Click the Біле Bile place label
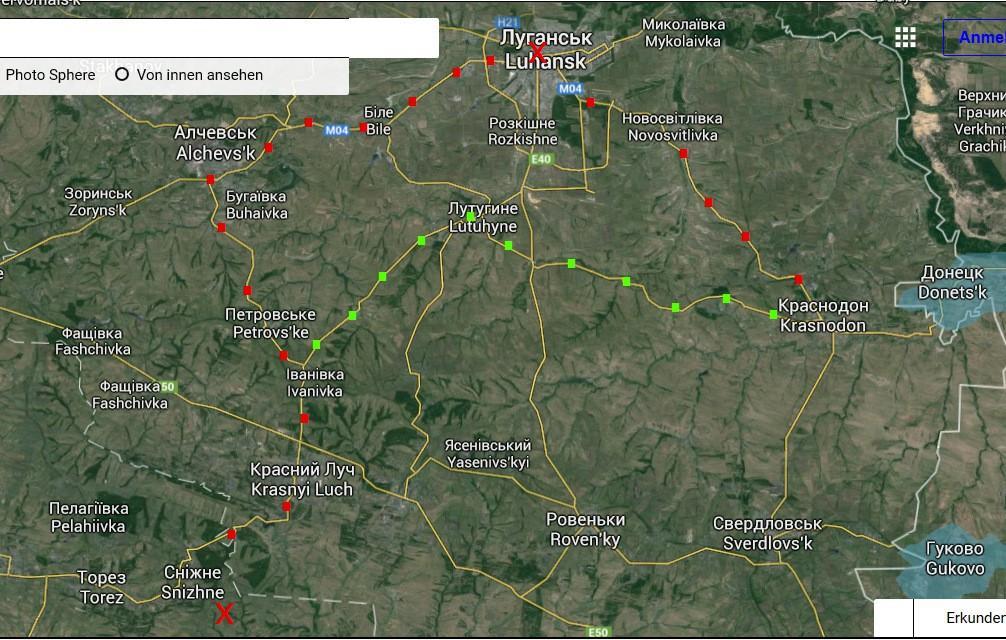 [x=378, y=121]
